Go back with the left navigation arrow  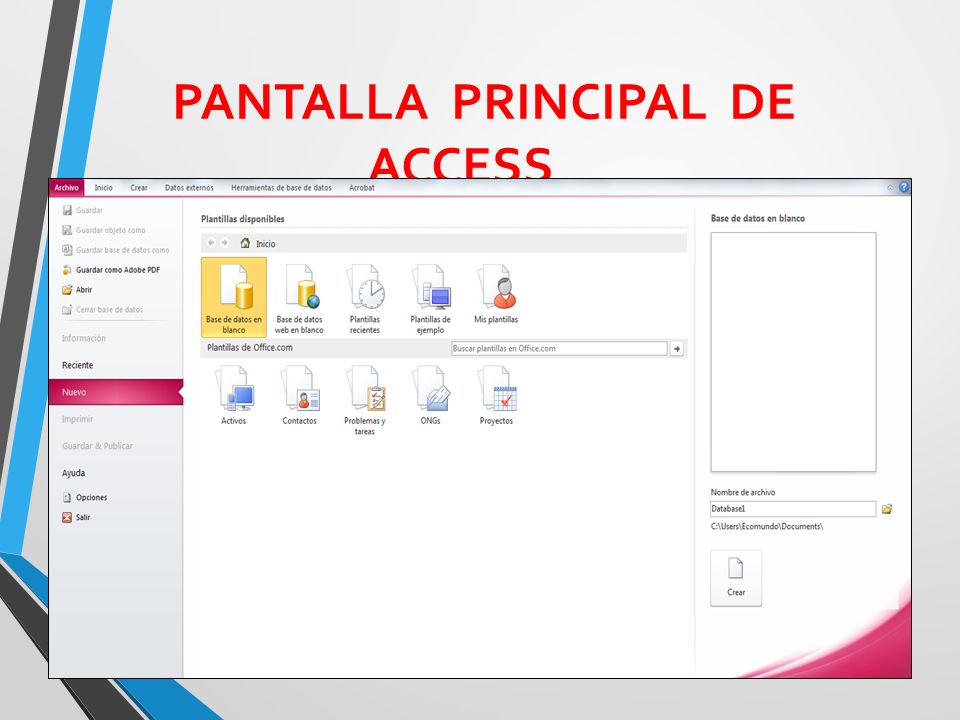tap(211, 243)
